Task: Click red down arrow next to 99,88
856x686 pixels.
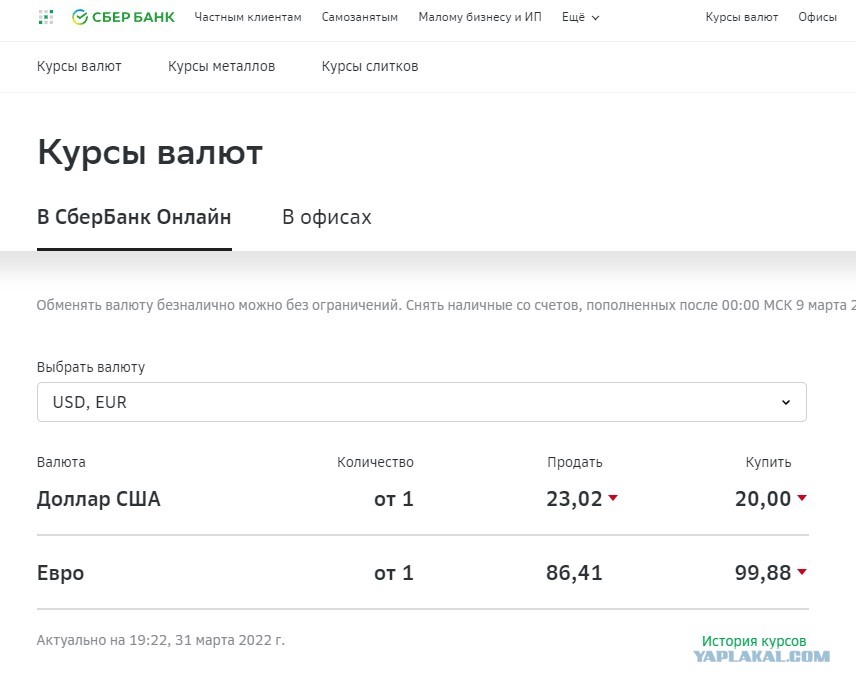Action: click(802, 572)
